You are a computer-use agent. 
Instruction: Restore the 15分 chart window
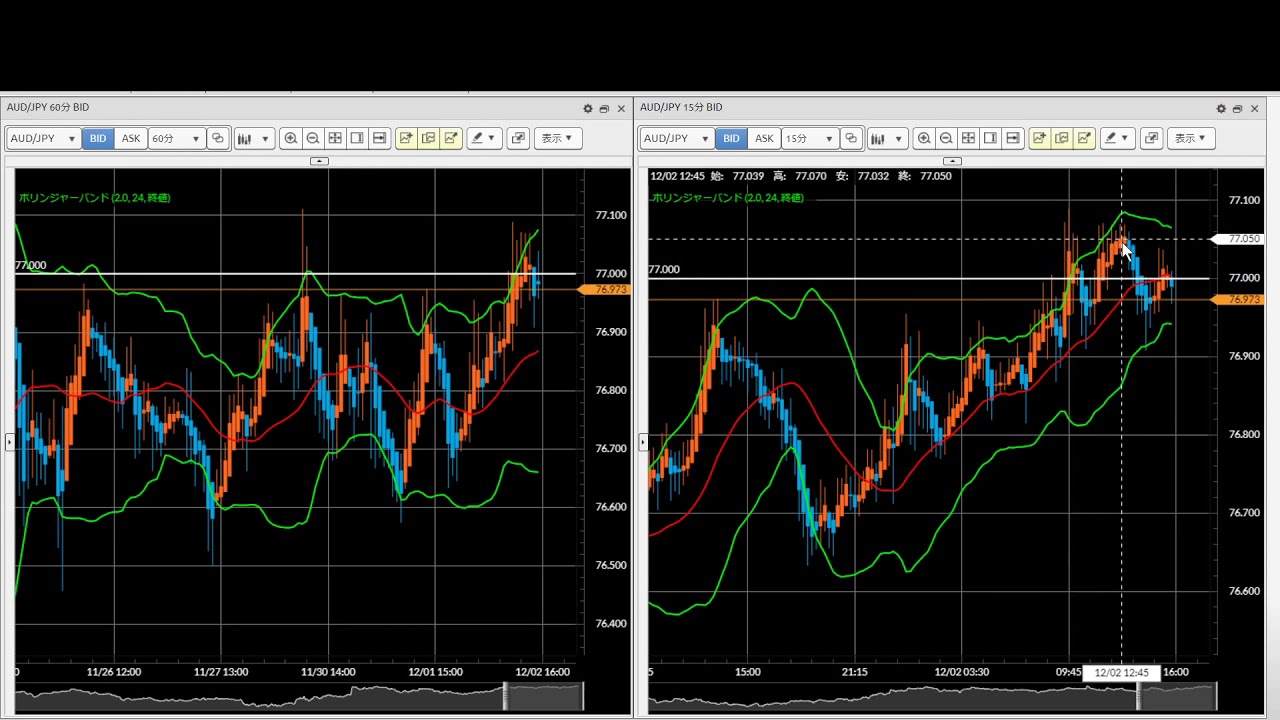1237,108
